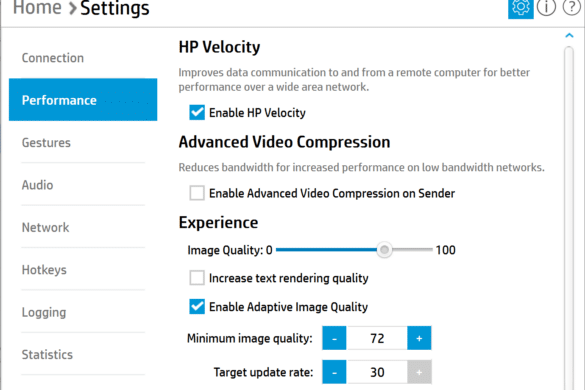Check Increase text rendering quality
The width and height of the screenshot is (585, 390).
[x=197, y=278]
